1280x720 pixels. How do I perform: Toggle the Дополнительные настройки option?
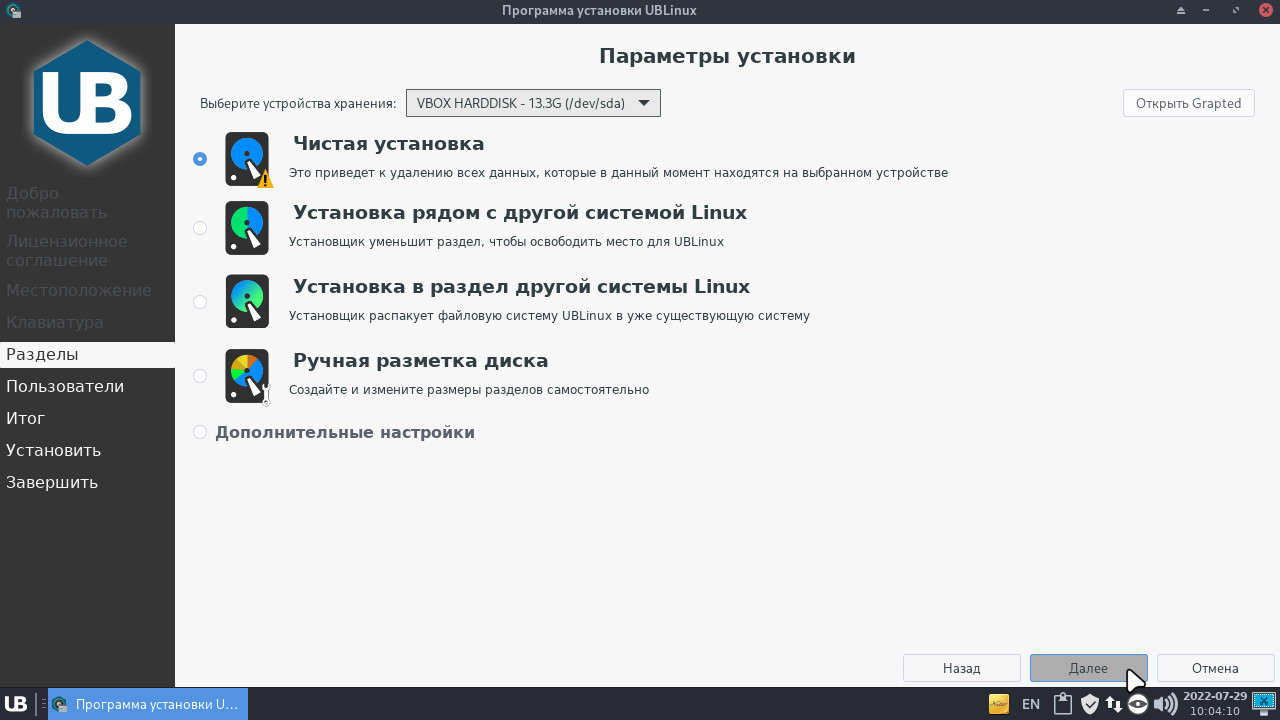[x=200, y=432]
